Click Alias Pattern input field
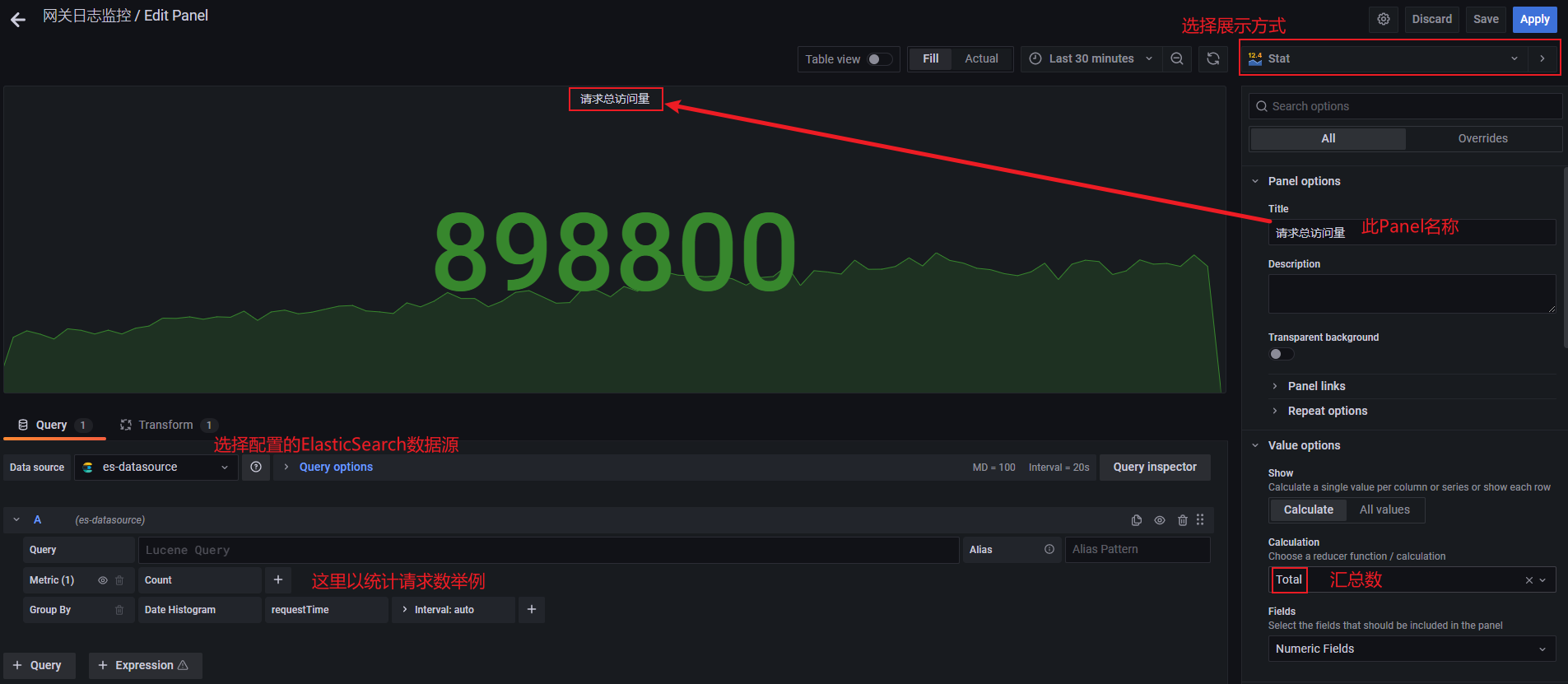1568x684 pixels. coord(1138,549)
